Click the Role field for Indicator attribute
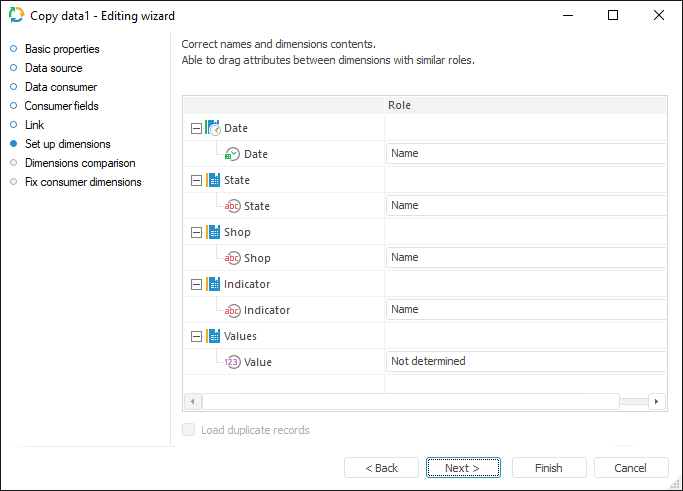Screen dimensions: 683x491 click(525, 310)
